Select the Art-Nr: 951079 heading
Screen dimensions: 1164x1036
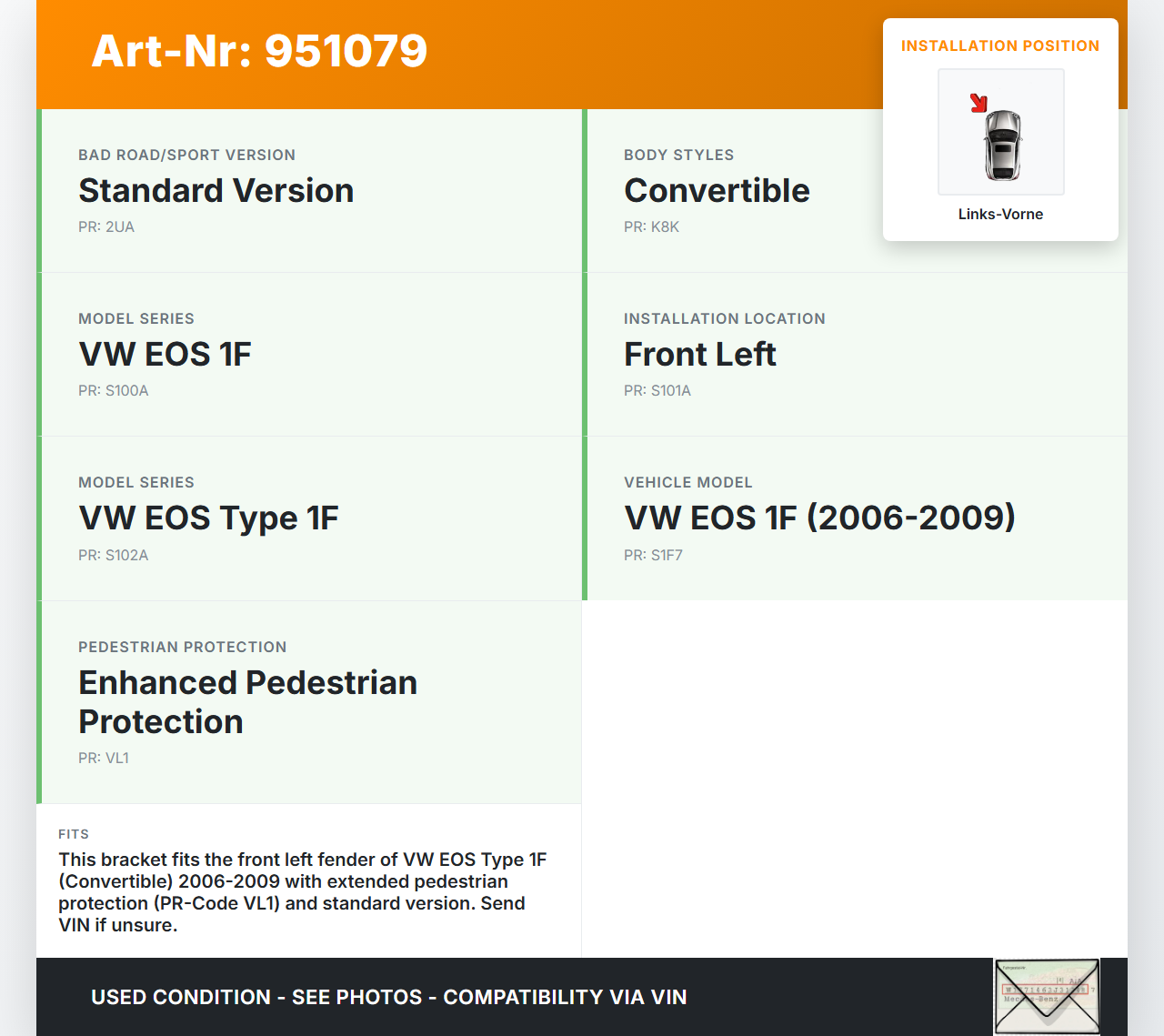click(259, 51)
